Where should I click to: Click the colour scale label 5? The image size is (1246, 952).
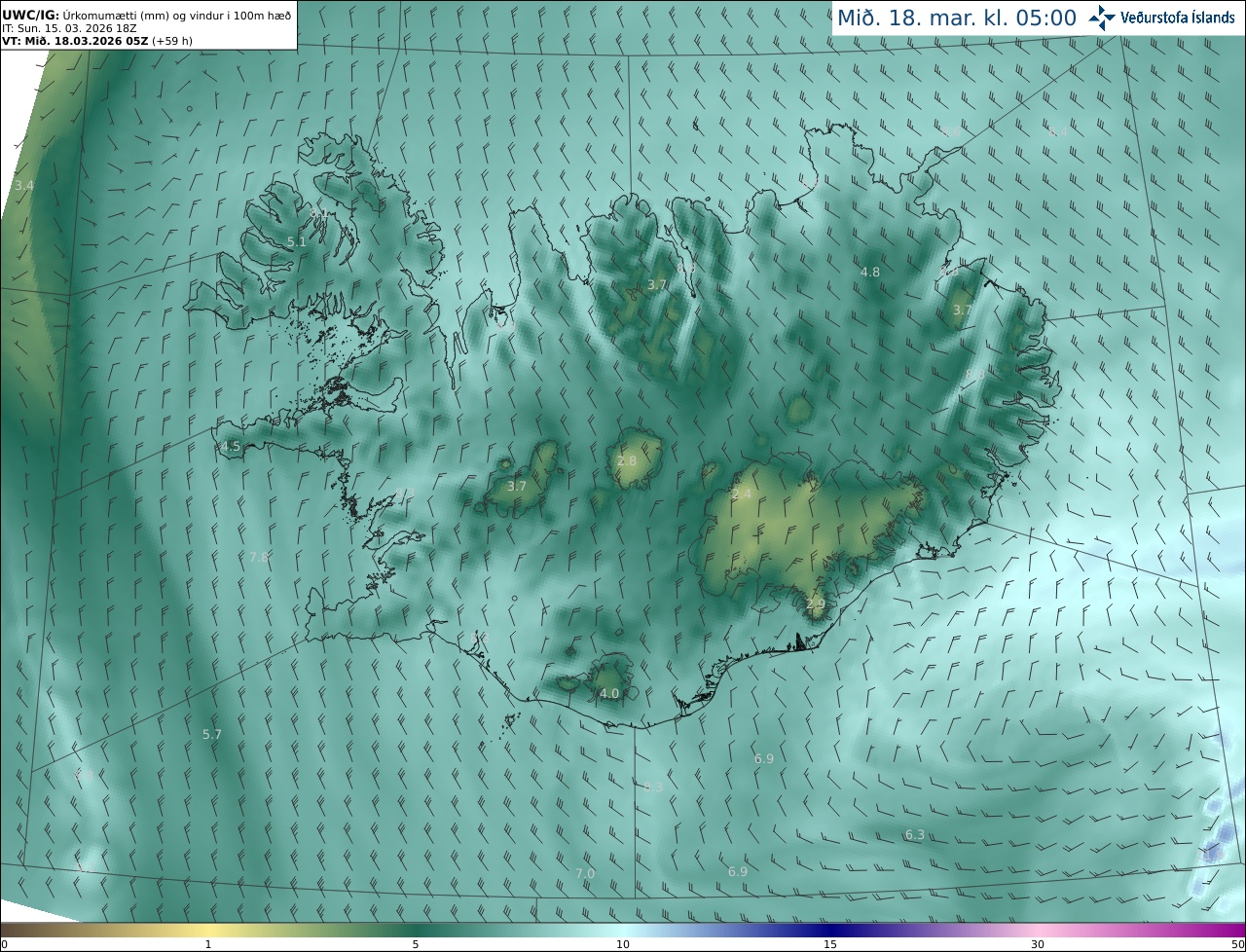point(416,944)
